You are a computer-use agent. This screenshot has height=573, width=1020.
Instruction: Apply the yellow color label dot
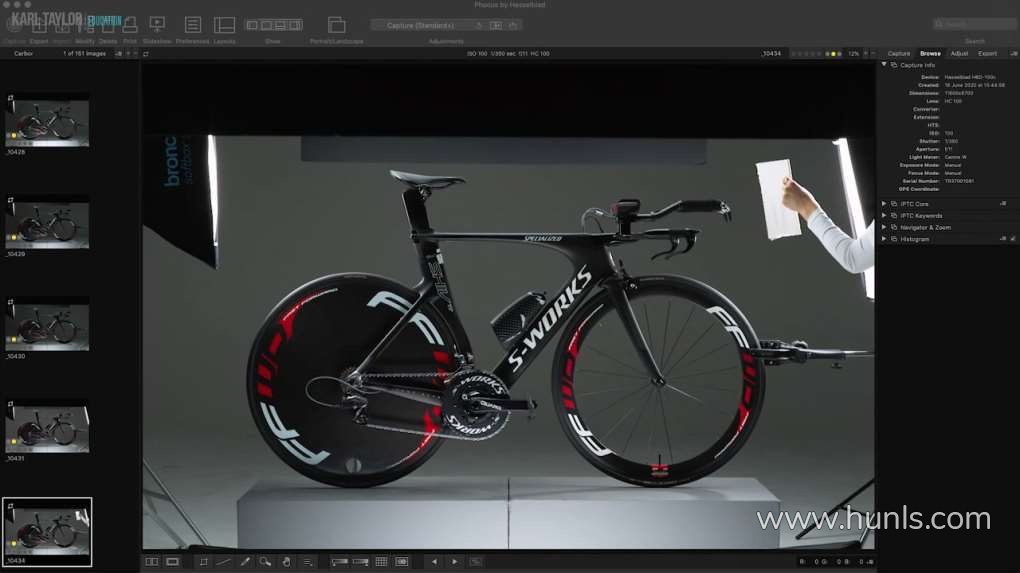[833, 54]
